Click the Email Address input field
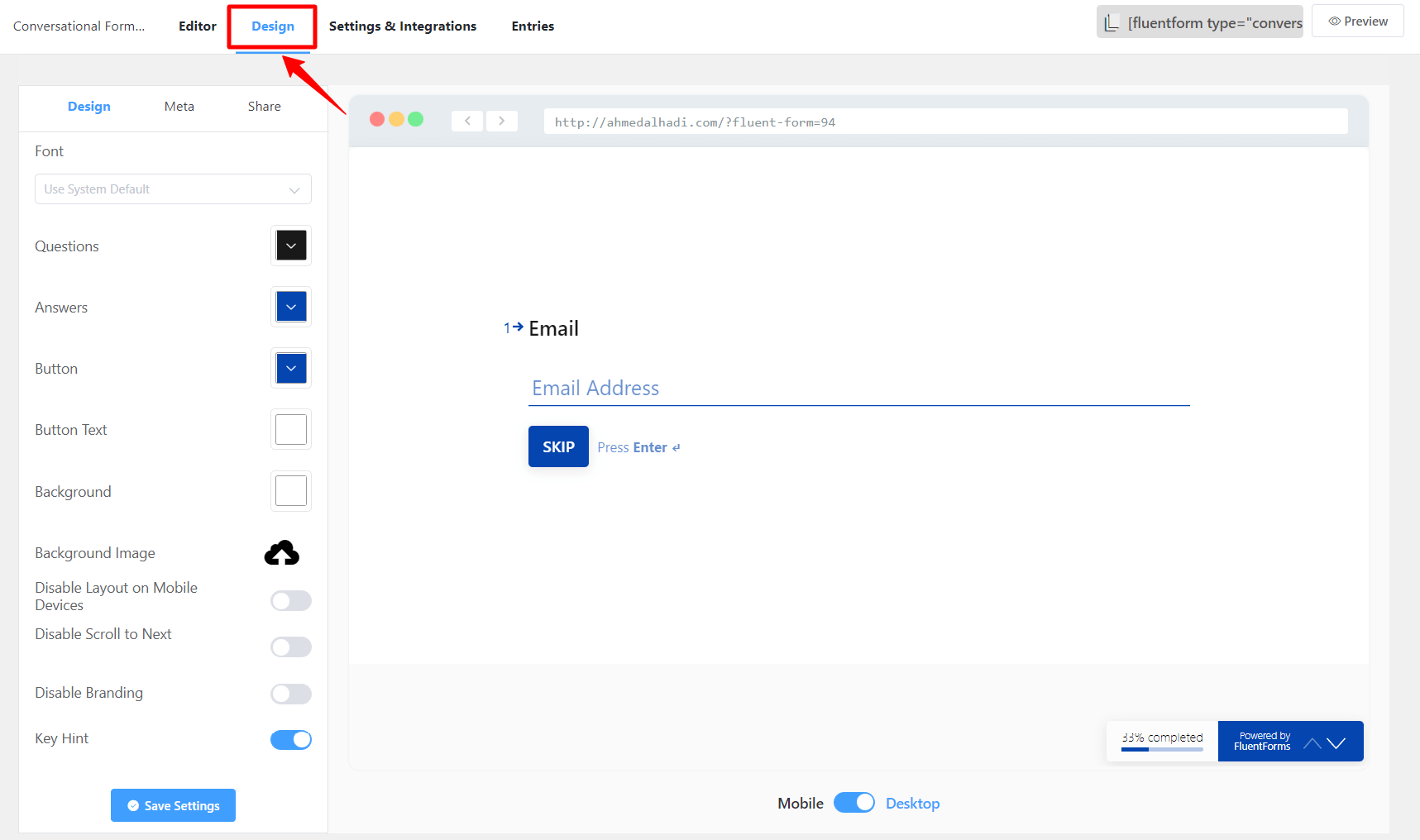Screen dimensions: 1420x840 tap(859, 389)
